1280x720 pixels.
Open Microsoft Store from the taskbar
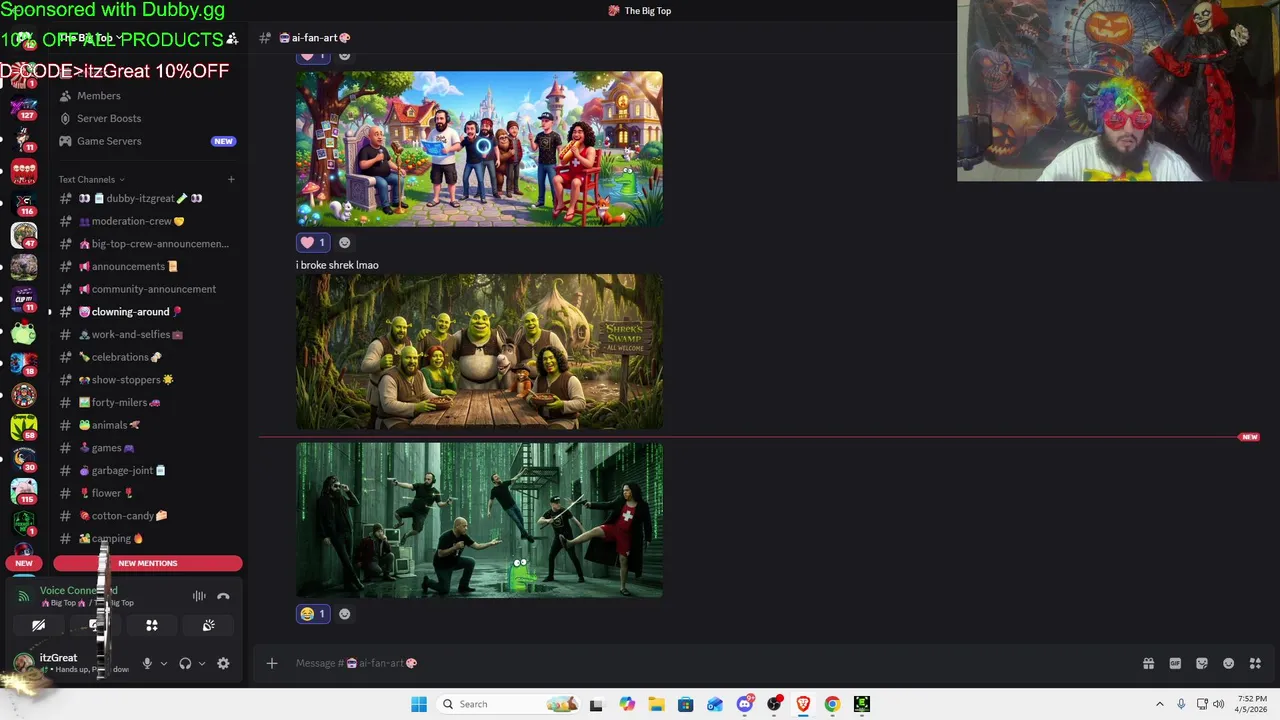(x=685, y=704)
